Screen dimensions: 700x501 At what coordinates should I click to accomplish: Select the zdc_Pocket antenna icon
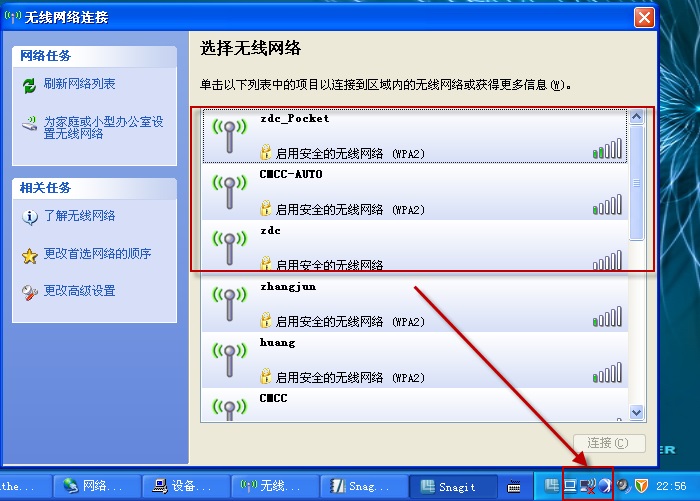(229, 136)
